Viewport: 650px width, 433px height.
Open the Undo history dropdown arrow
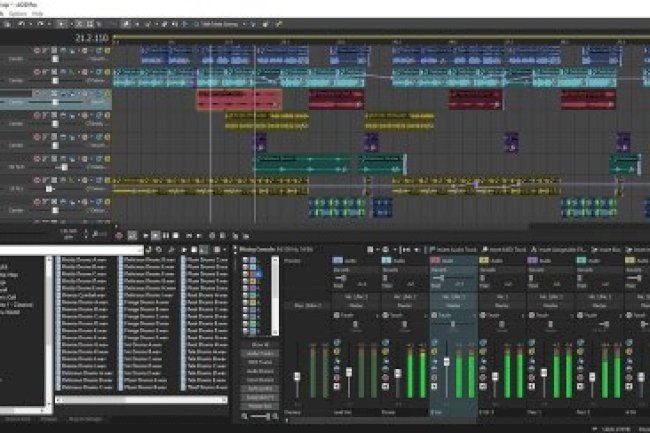[x=29, y=24]
